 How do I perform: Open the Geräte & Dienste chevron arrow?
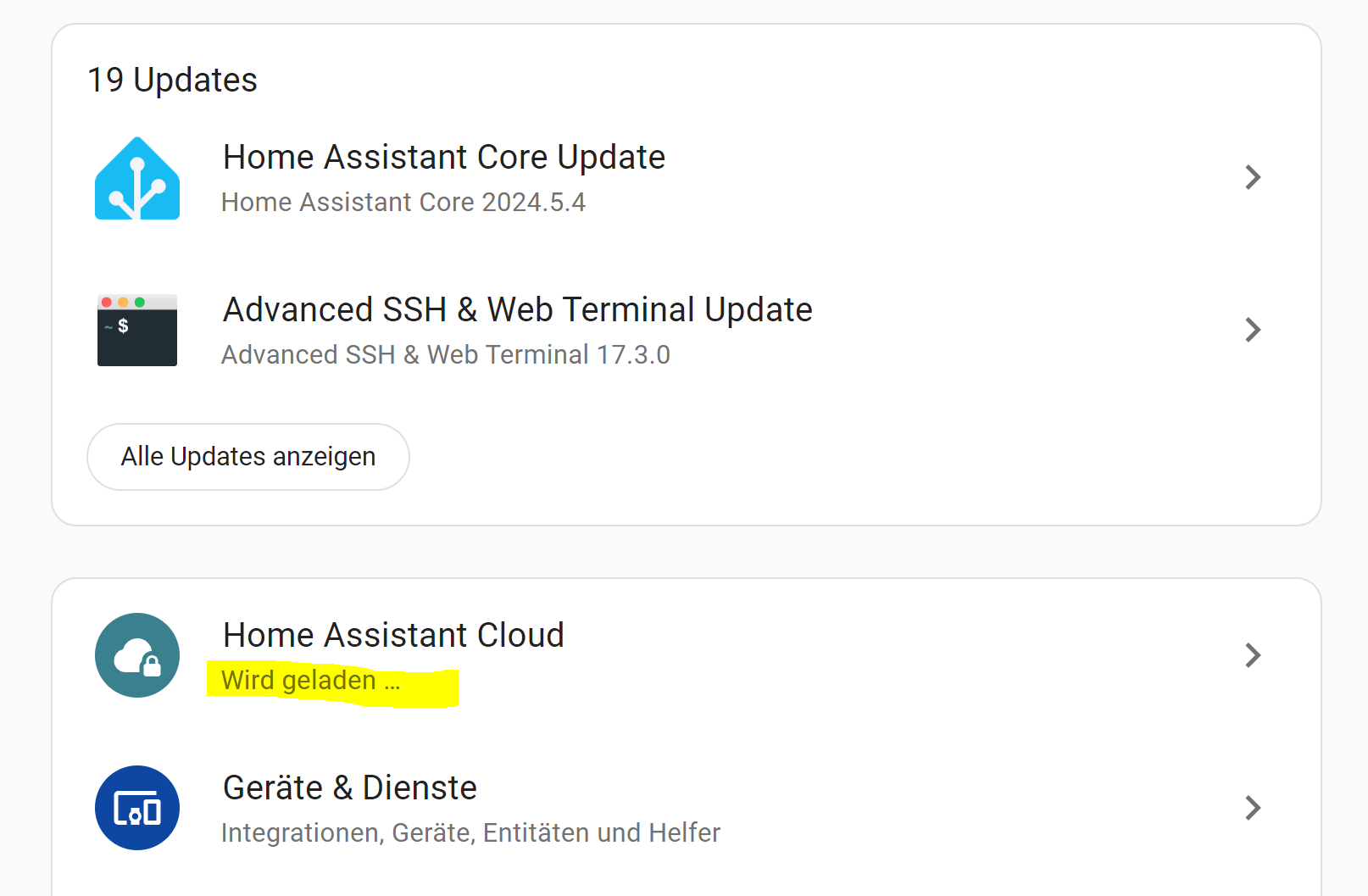pos(1253,808)
